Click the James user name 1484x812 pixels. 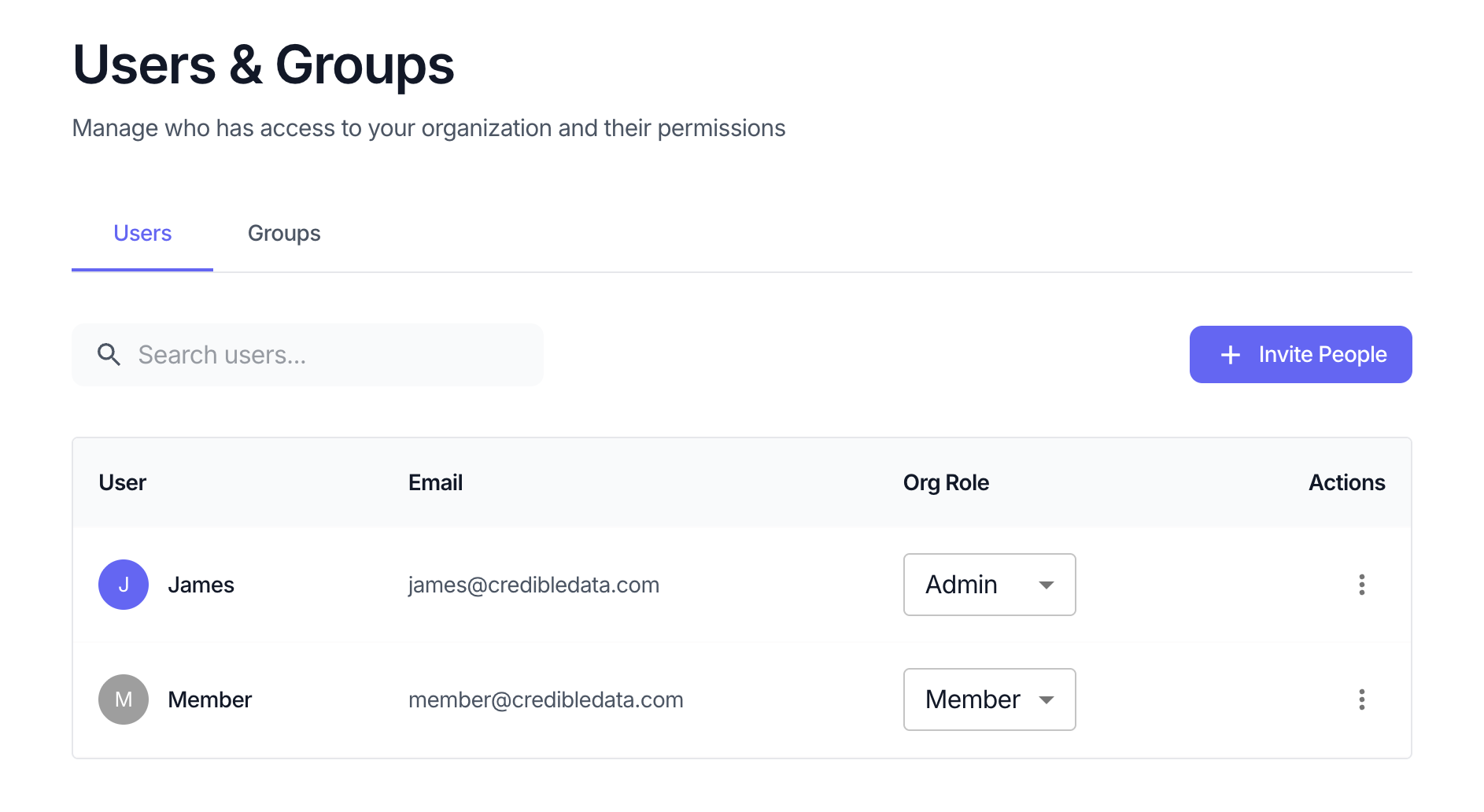[201, 585]
